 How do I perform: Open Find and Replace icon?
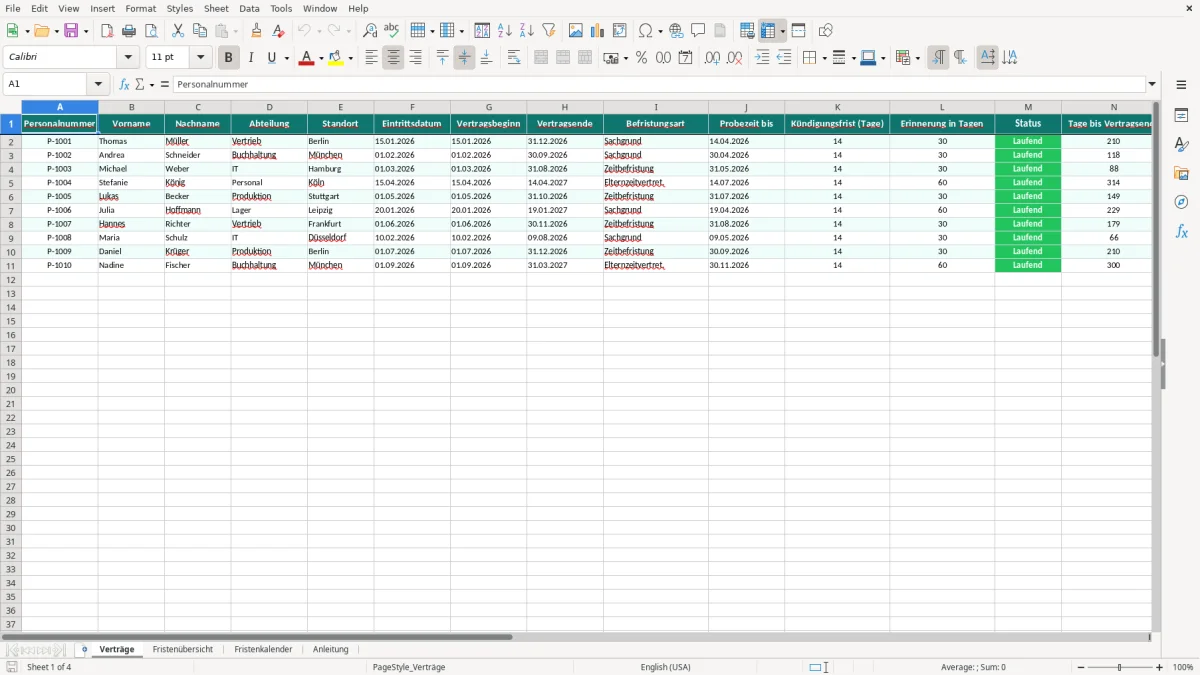tap(370, 31)
